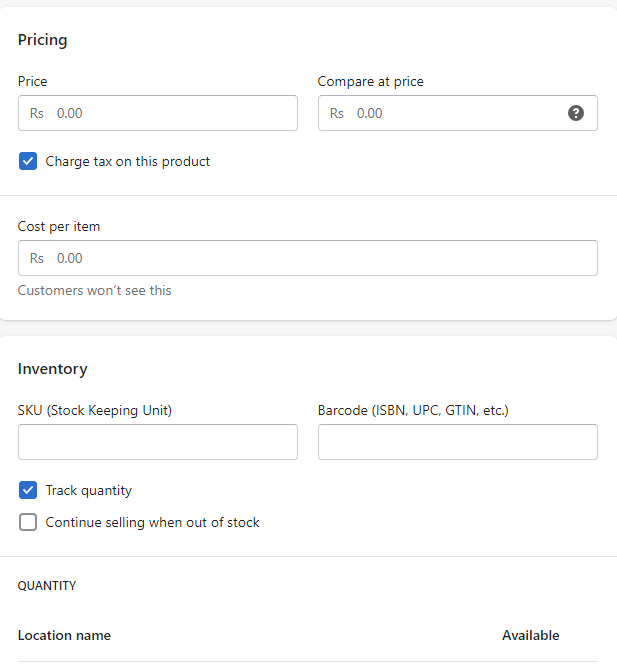Uncheck the Charge tax on this product checkbox
The image size is (617, 666).
pos(28,161)
